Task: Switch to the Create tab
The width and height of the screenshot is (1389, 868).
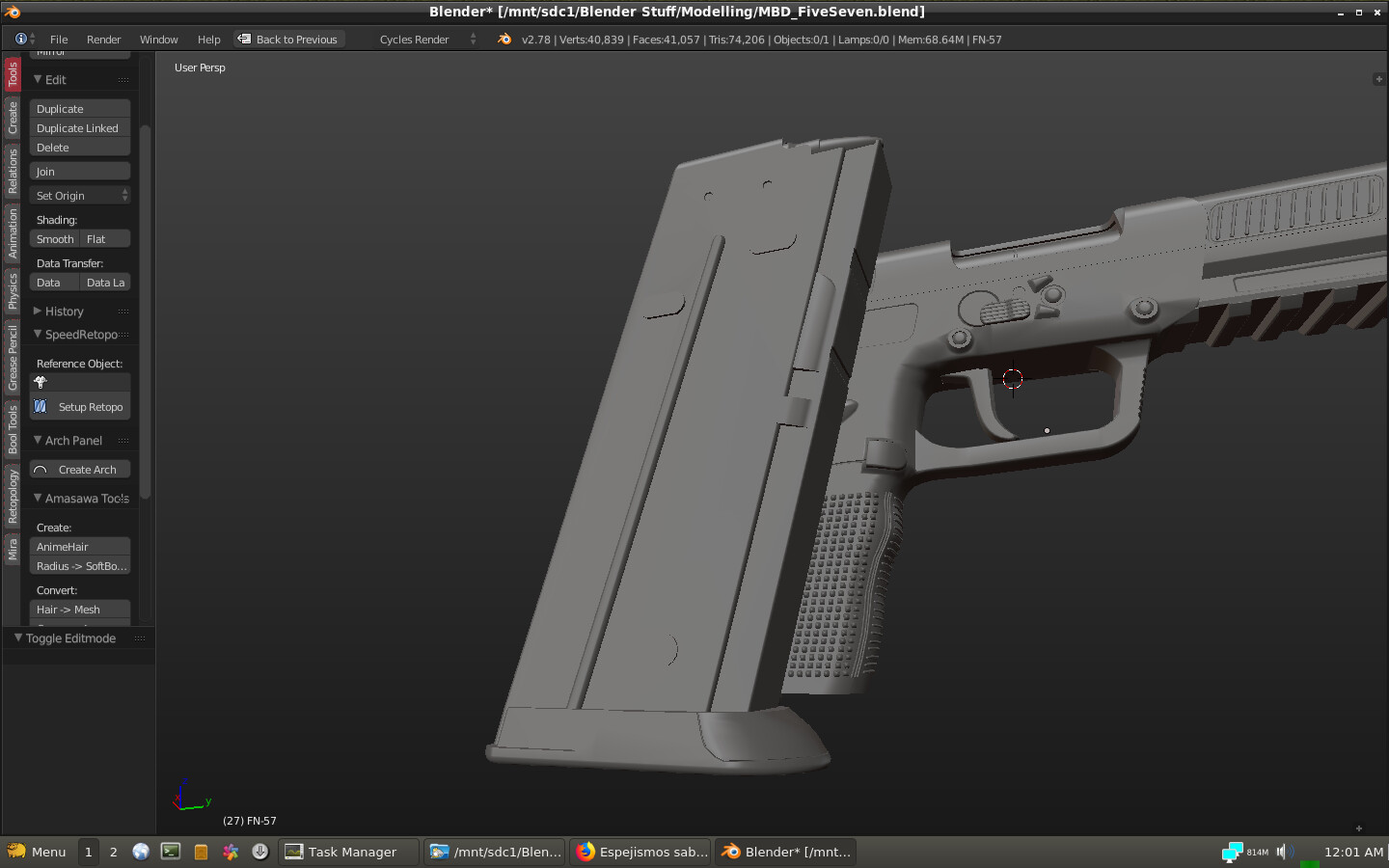Action: click(x=13, y=118)
